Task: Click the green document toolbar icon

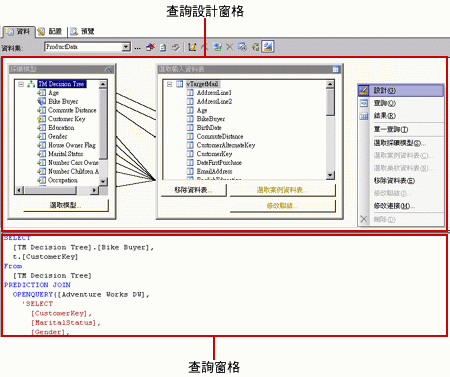Action: [163, 47]
